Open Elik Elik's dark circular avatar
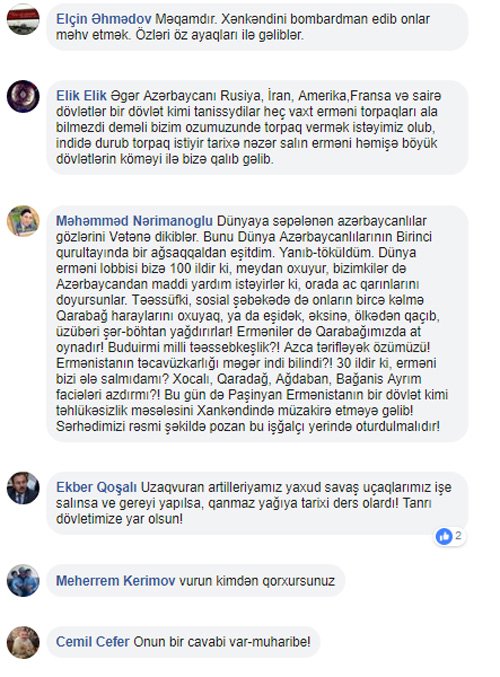500x677 pixels. 23,96
